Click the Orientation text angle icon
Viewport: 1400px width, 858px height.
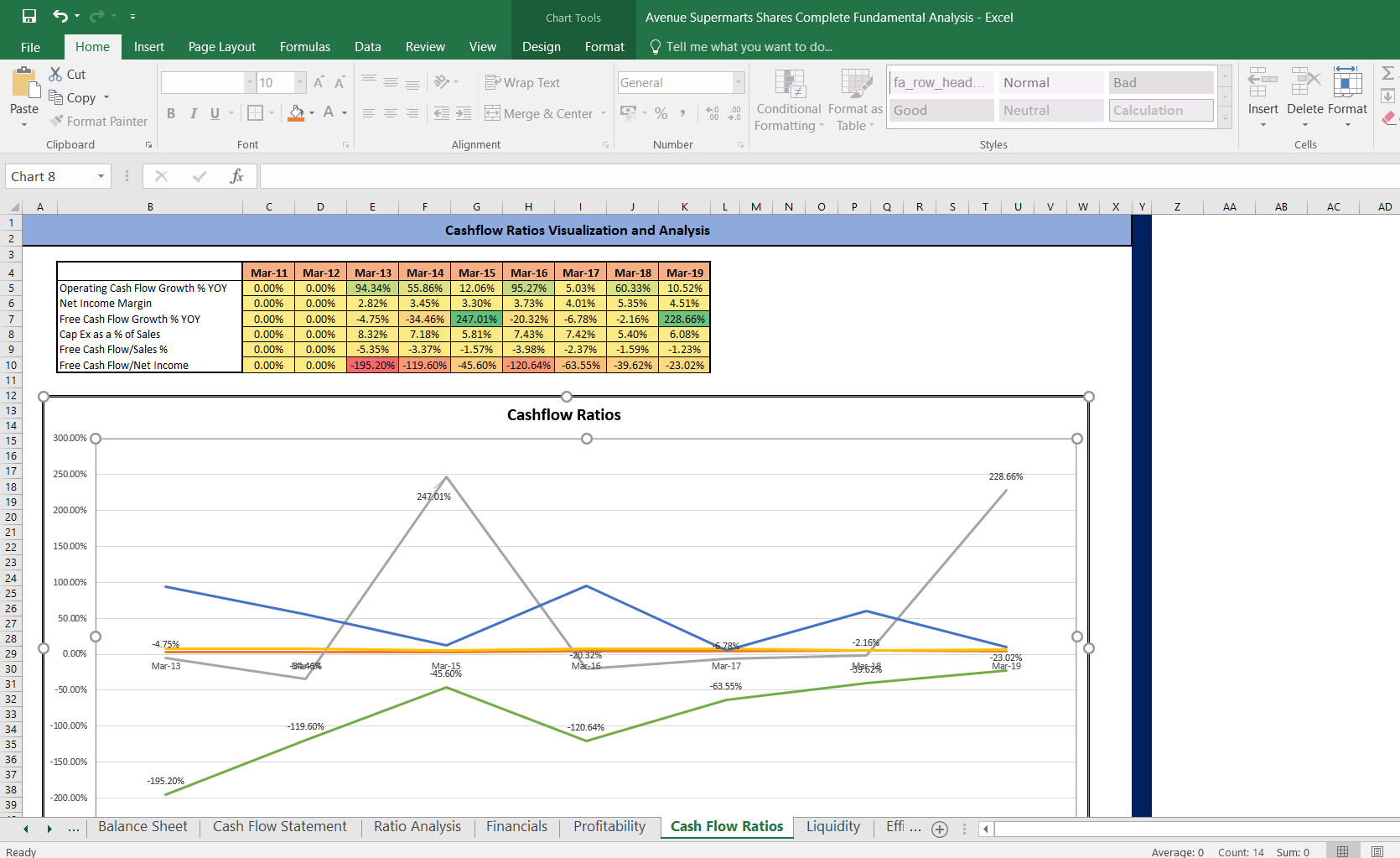click(442, 82)
